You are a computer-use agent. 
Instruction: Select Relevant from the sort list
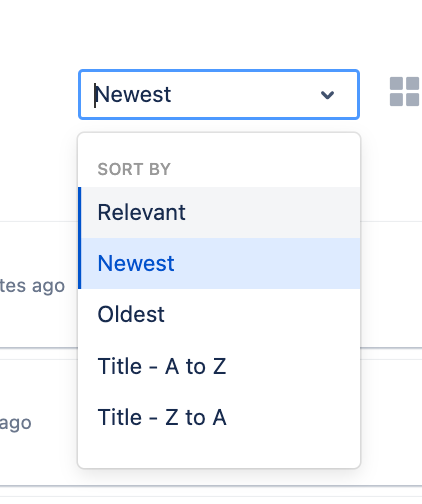pyautogui.click(x=219, y=213)
